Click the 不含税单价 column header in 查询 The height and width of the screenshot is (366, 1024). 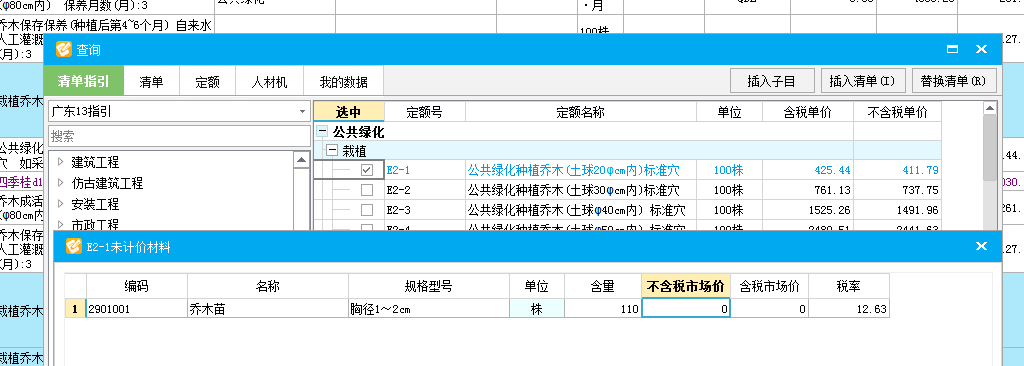[897, 112]
